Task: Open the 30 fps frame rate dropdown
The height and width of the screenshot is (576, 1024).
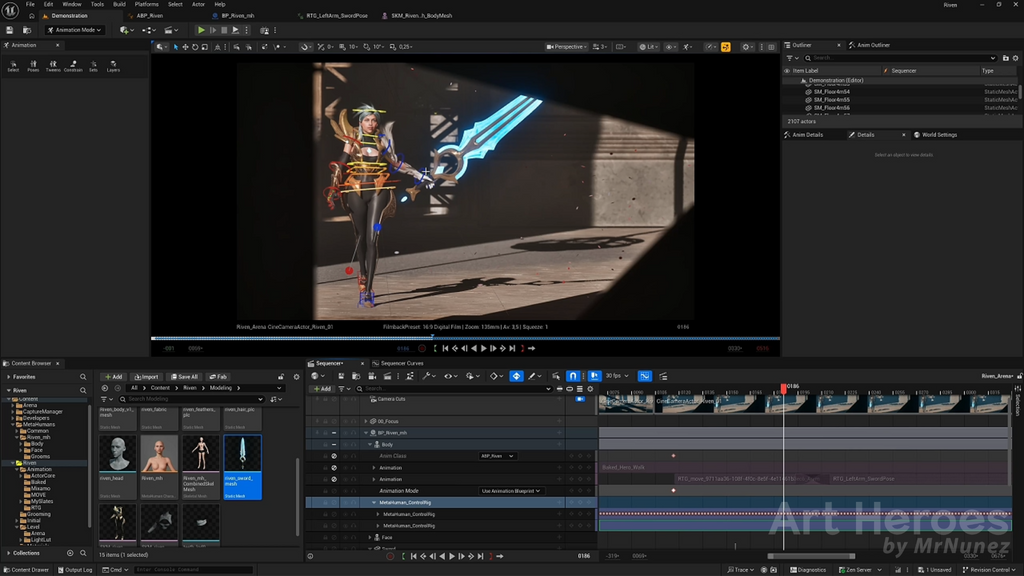Action: [x=616, y=376]
